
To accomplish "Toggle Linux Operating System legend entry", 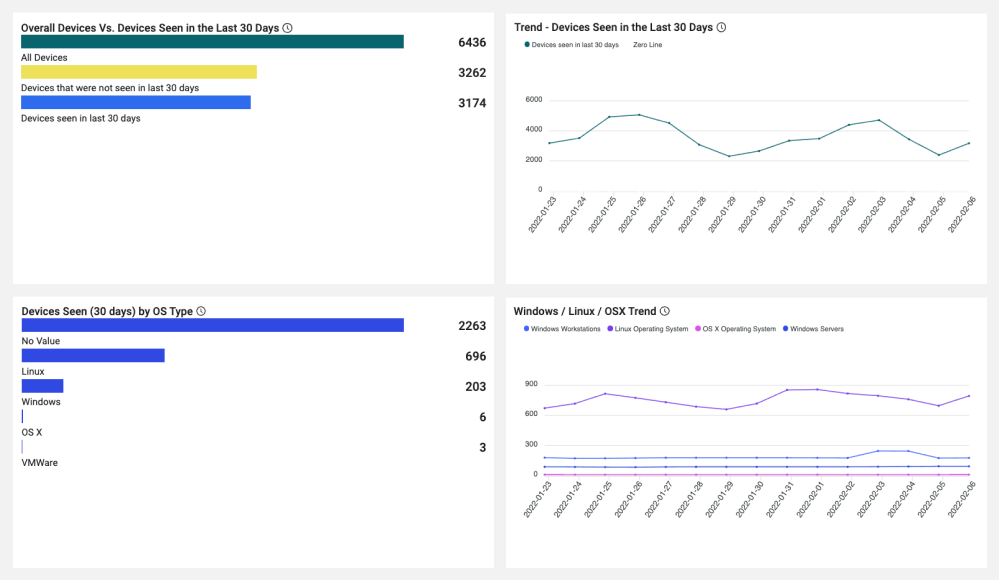I will tap(648, 329).
